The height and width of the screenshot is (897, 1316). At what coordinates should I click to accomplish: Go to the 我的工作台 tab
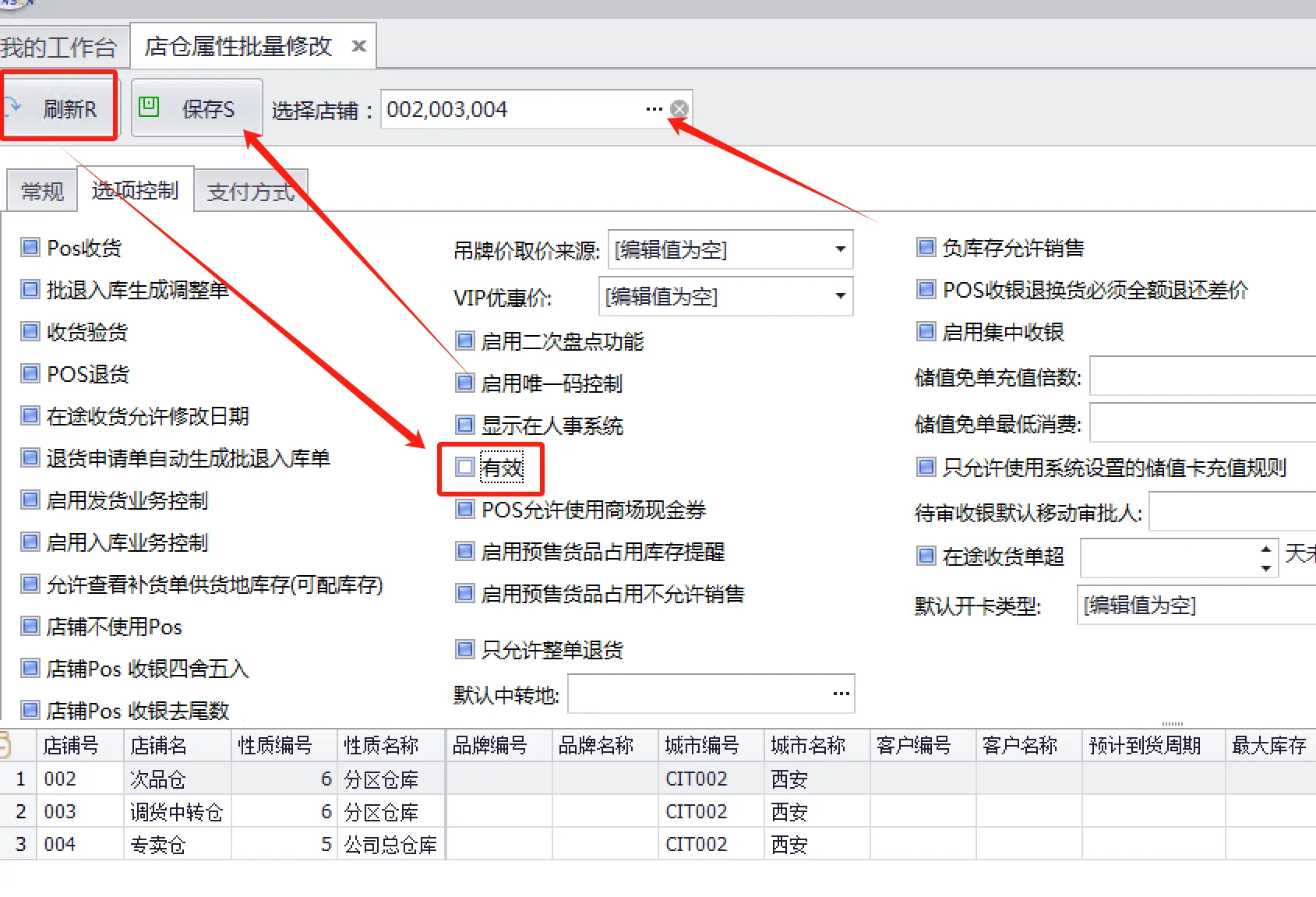point(59,48)
